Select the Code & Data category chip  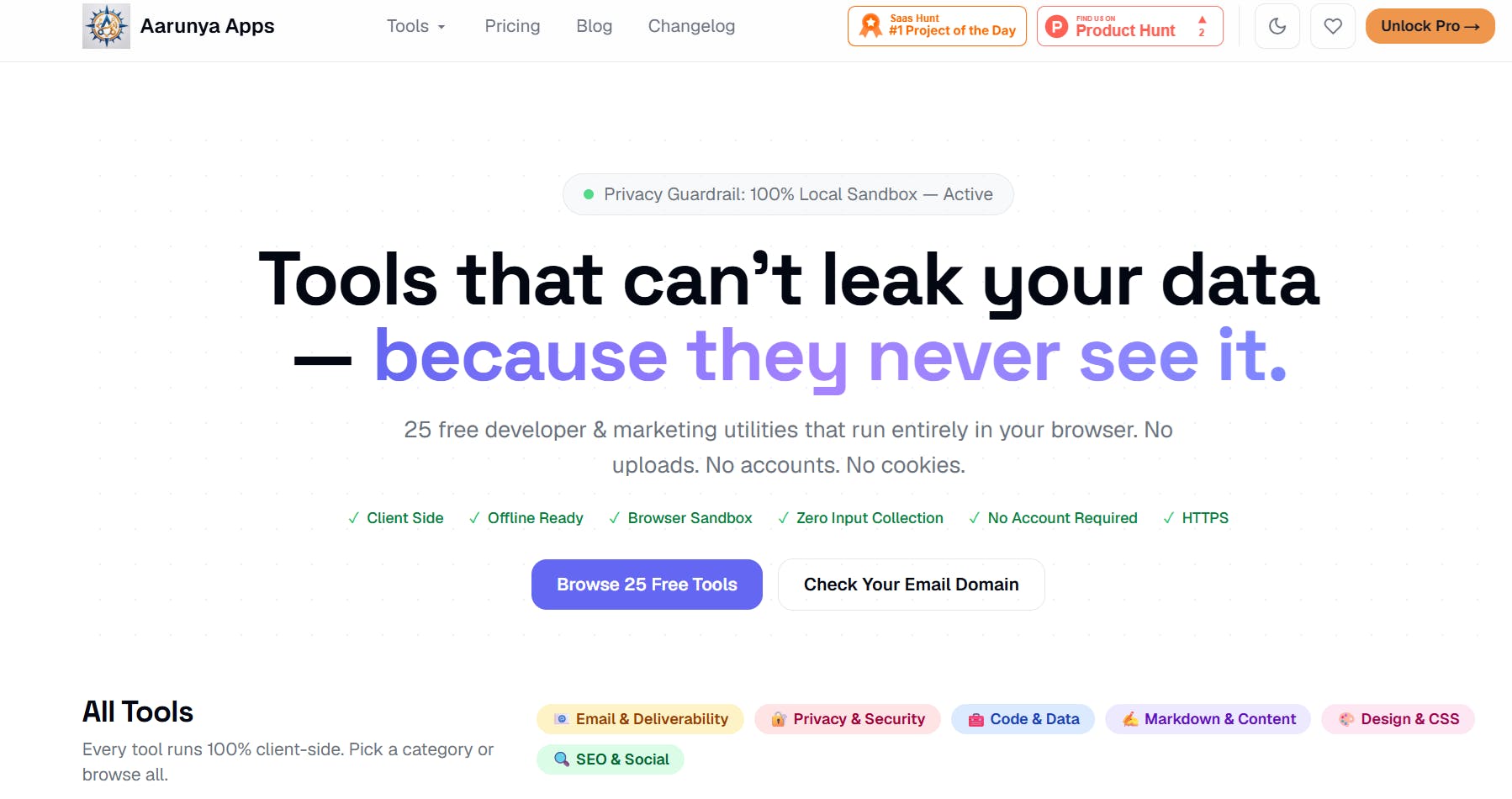(x=1023, y=719)
